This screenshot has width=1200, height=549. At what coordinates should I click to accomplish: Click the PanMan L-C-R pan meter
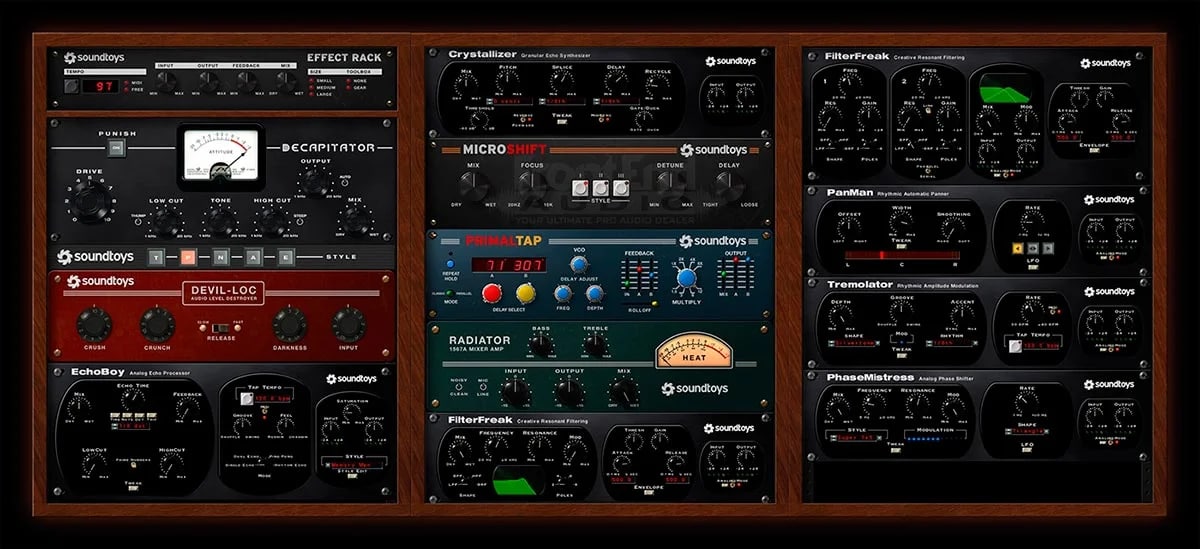[x=902, y=255]
